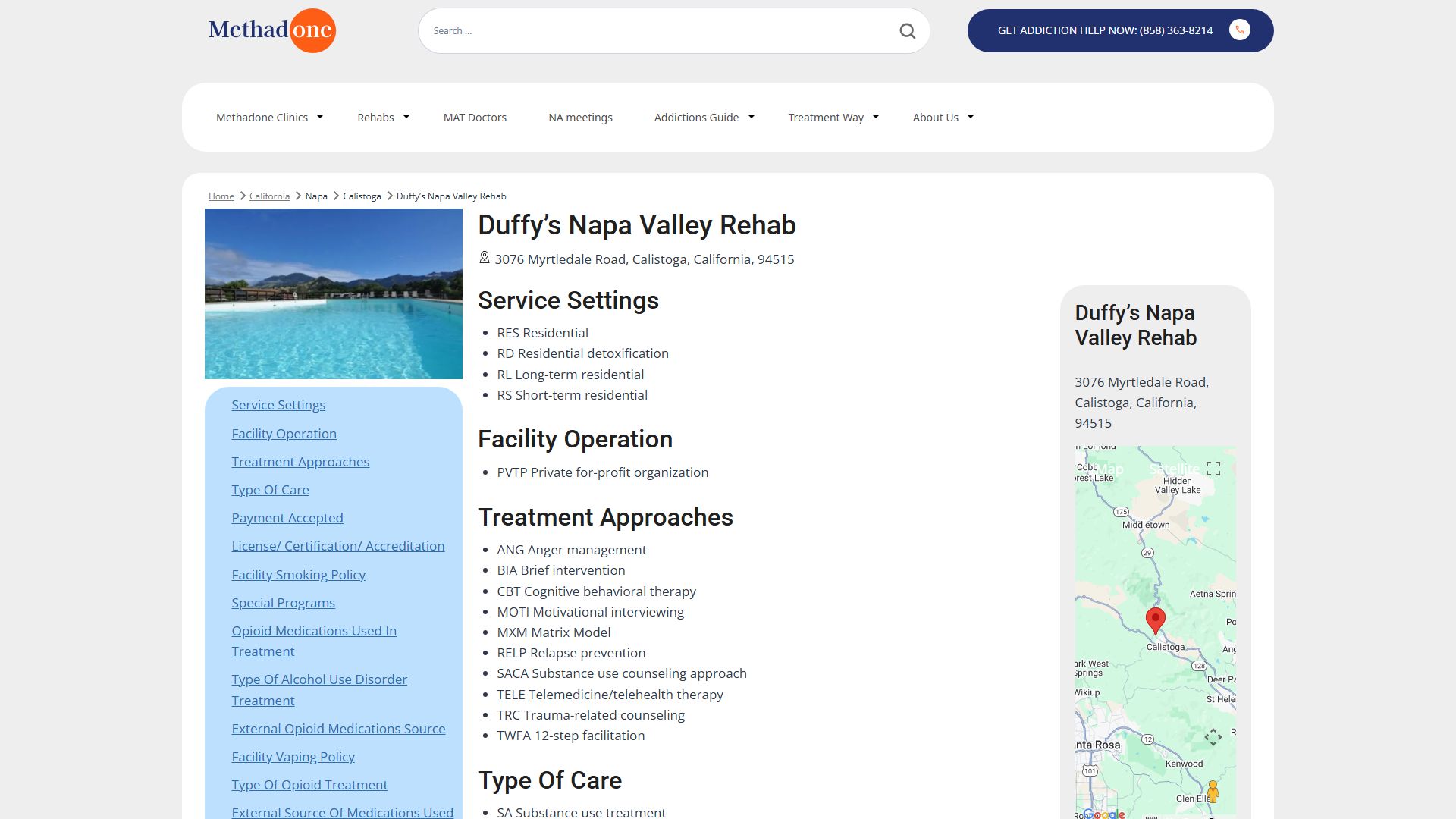
Task: Jump to Facility Vaping Policy section
Action: [293, 757]
